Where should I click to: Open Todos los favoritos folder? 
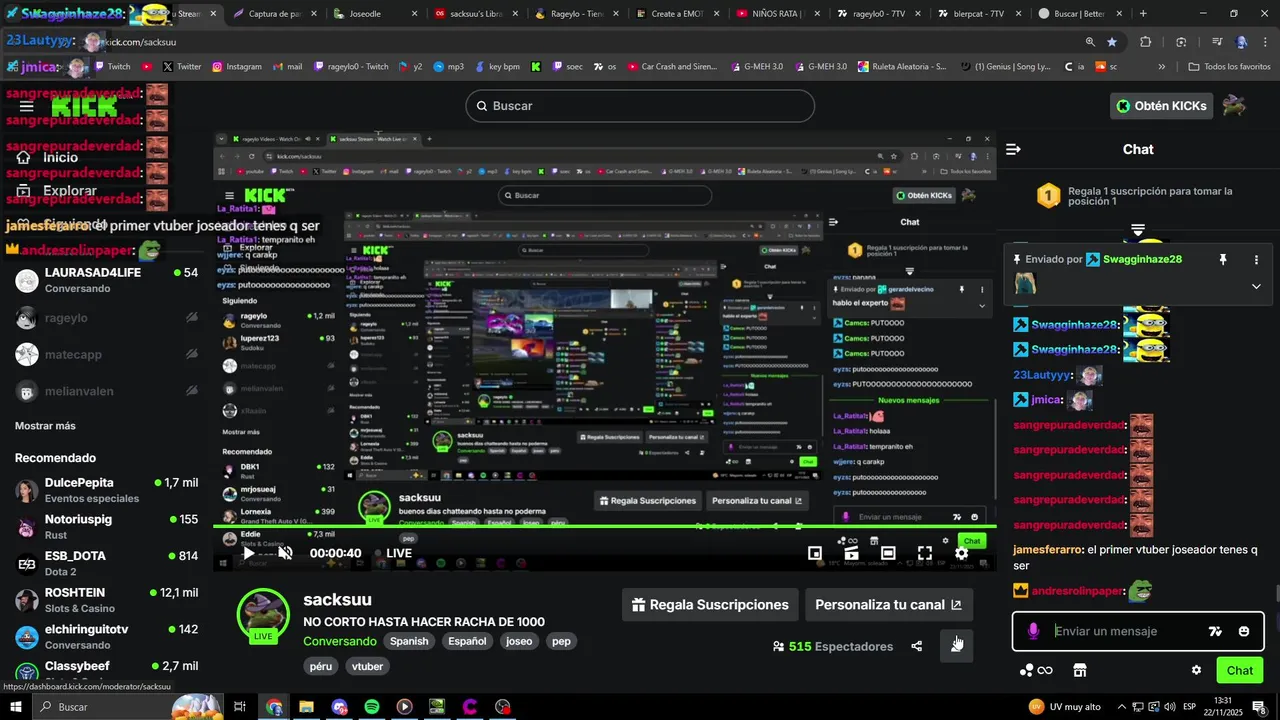tap(1229, 67)
